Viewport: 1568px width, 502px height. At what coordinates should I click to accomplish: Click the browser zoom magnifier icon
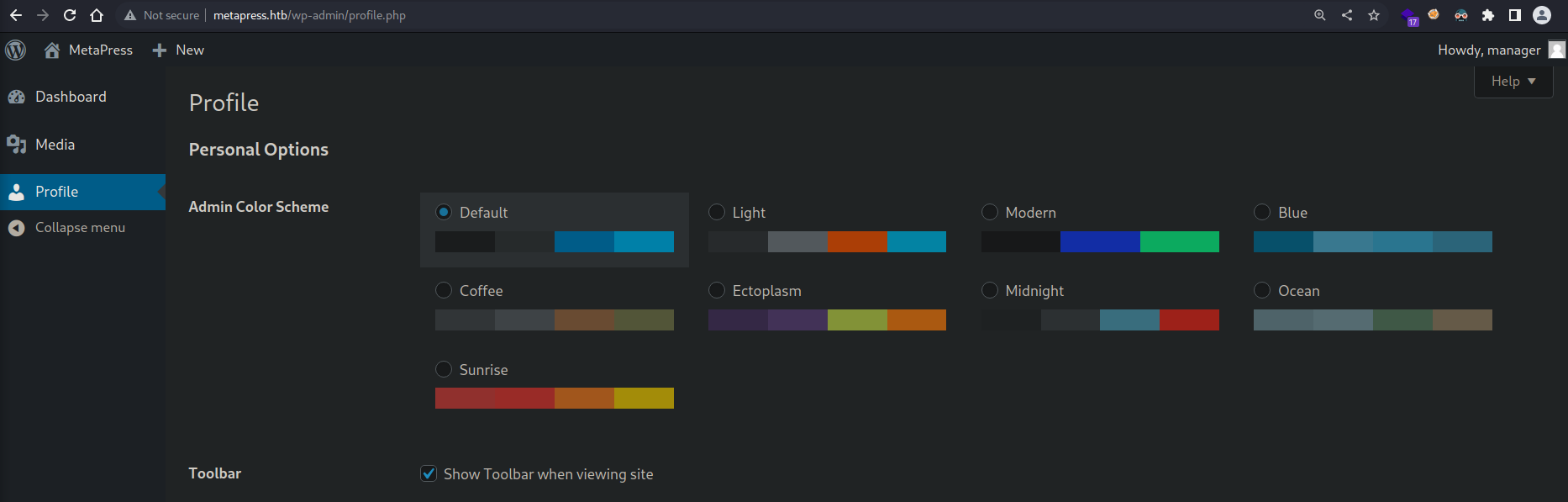1320,15
